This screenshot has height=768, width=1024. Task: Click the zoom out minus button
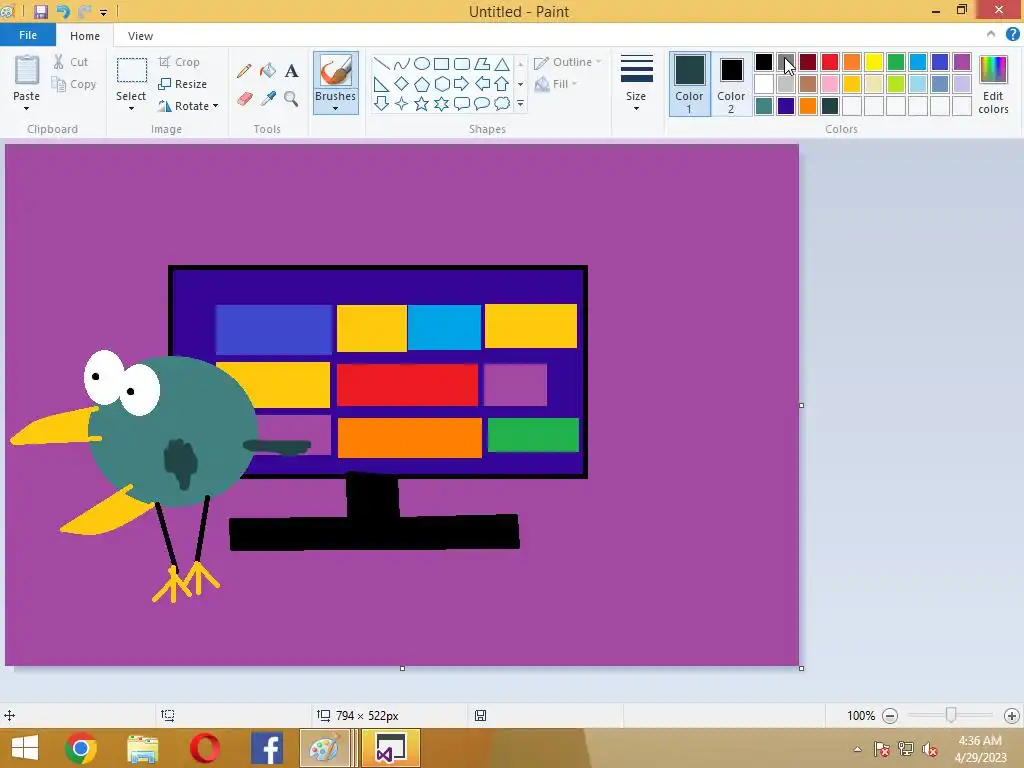[x=889, y=716]
